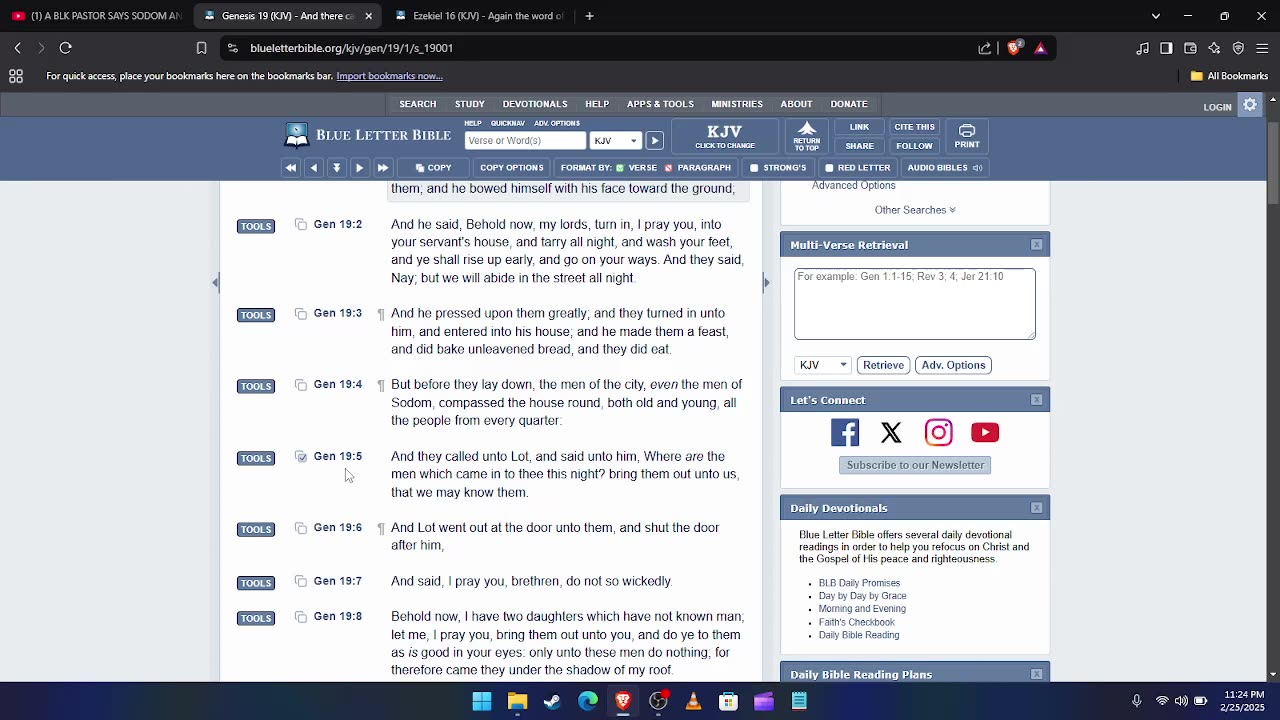This screenshot has width=1280, height=720.
Task: Toggle browser sidebar panel icon
Action: tap(1166, 48)
